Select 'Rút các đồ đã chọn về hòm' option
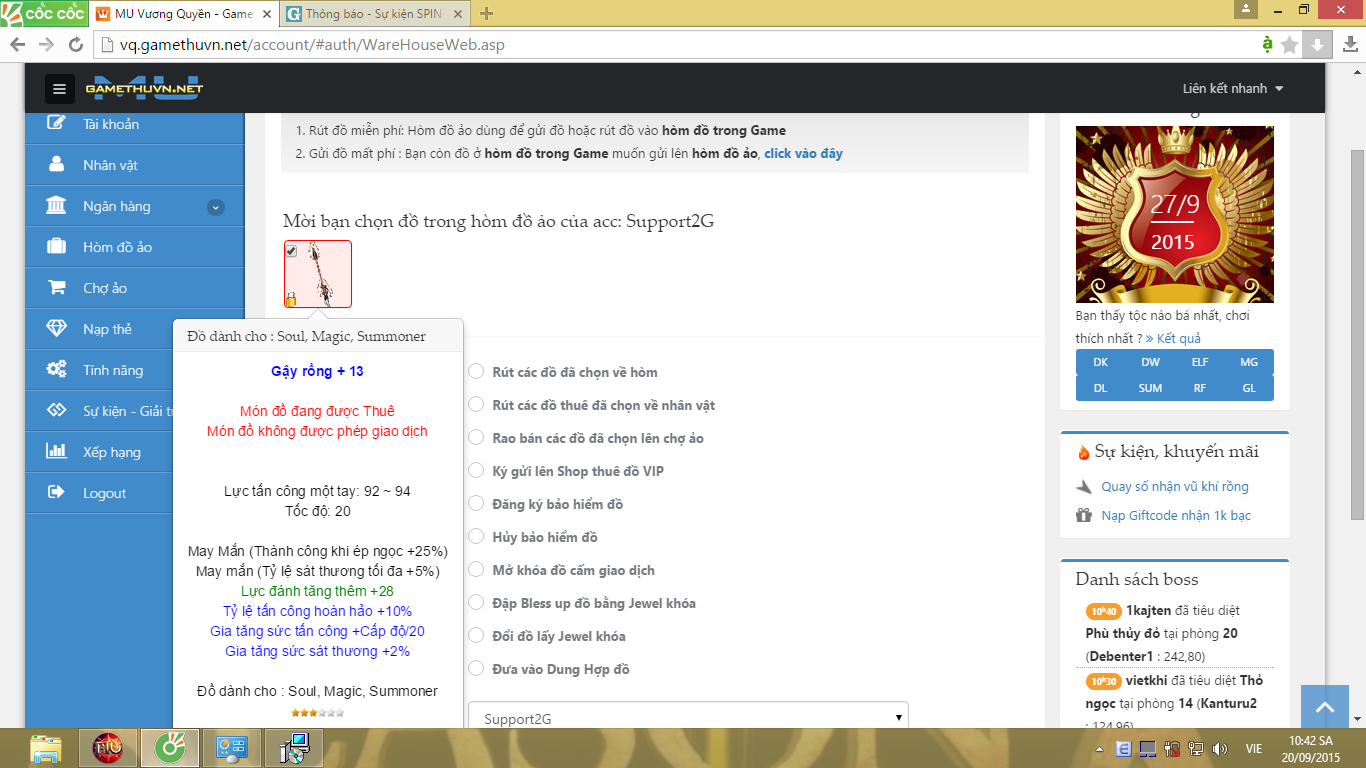The width and height of the screenshot is (1366, 768). (x=476, y=372)
